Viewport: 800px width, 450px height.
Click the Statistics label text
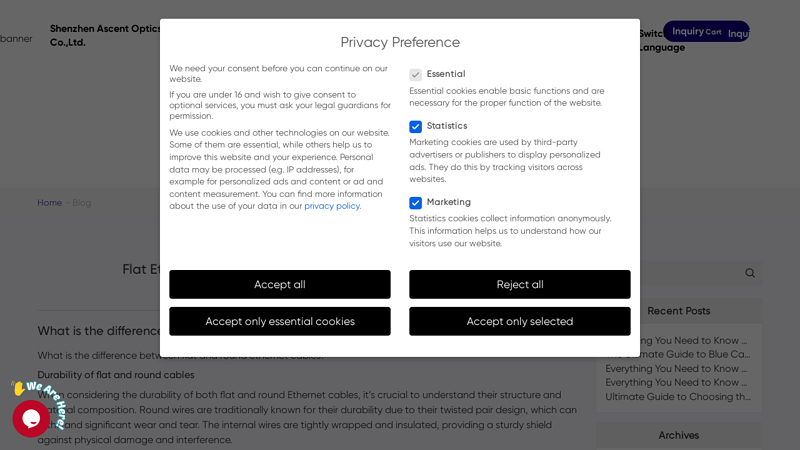[x=446, y=126]
